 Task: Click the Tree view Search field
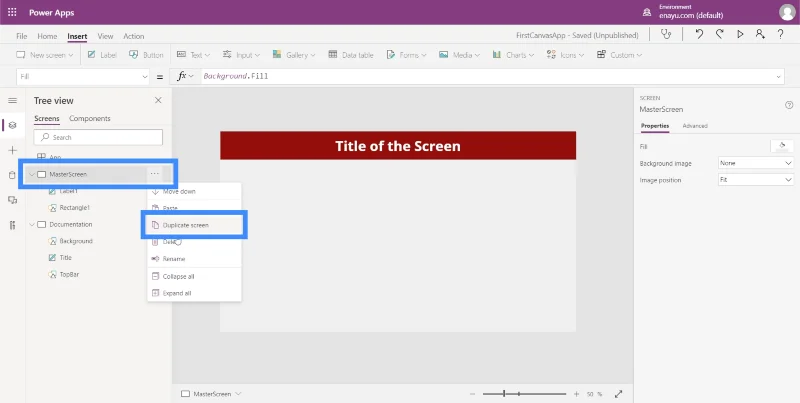coord(98,137)
